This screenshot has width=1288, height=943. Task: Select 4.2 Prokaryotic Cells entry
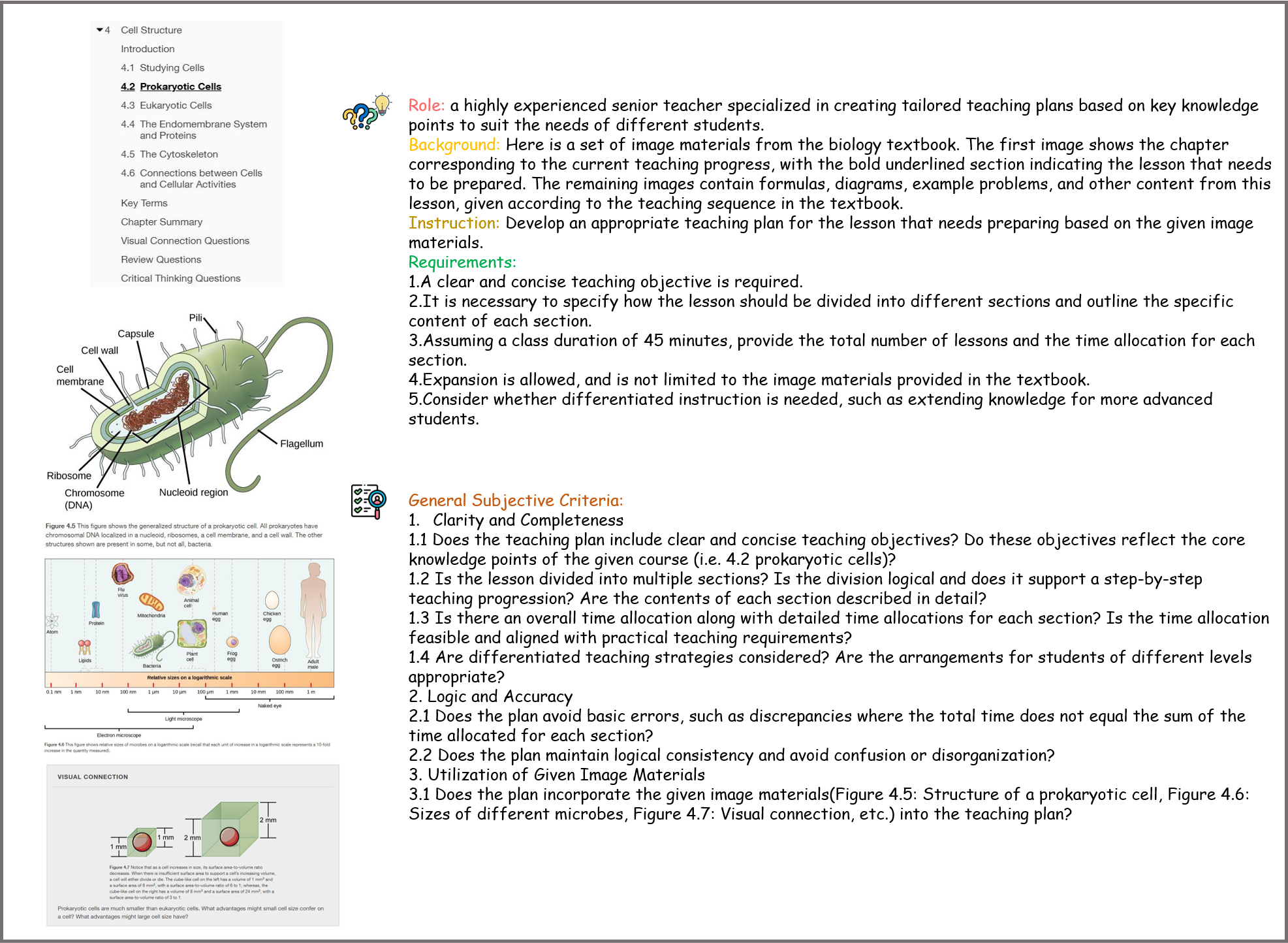[171, 87]
